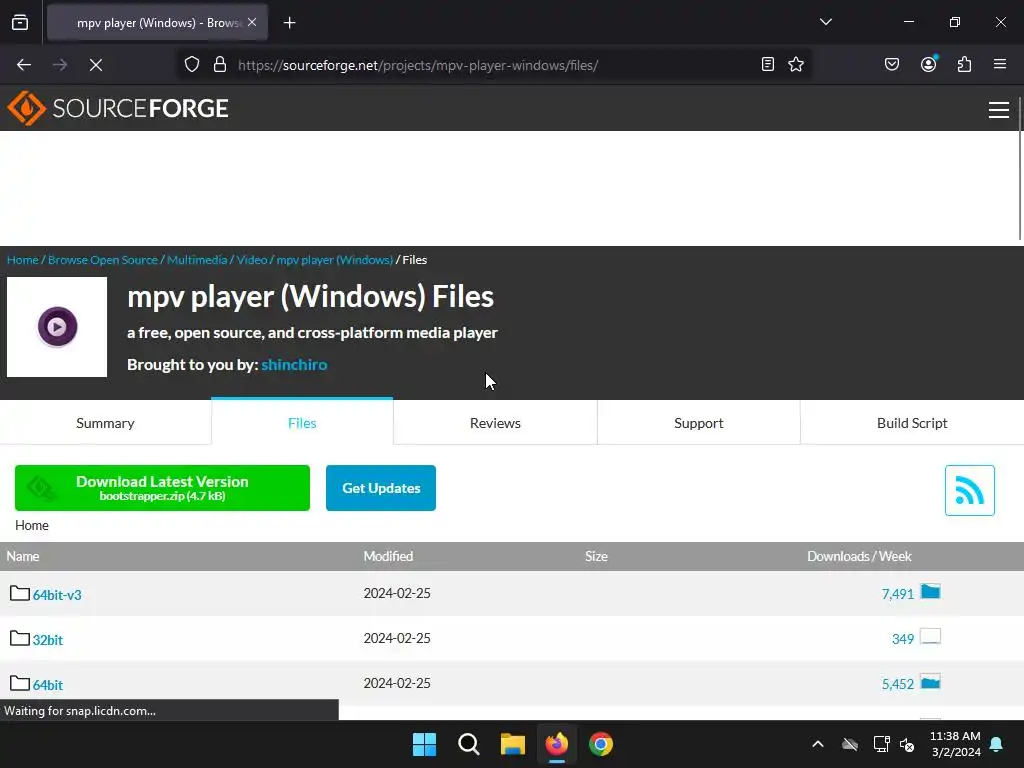Show hidden tray icons chevron
Viewport: 1024px width, 768px height.
pos(818,744)
